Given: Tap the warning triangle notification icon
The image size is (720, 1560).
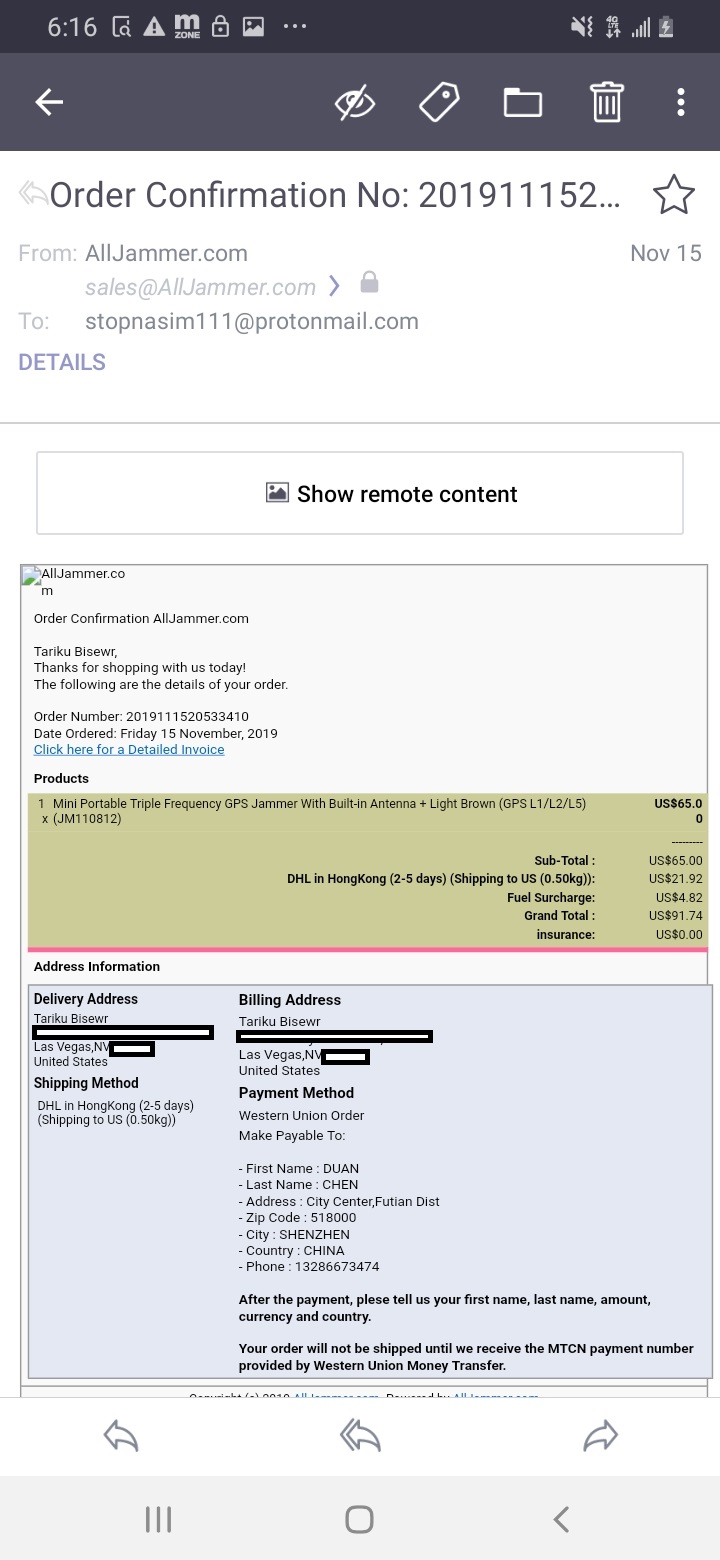Looking at the screenshot, I should pos(154,27).
